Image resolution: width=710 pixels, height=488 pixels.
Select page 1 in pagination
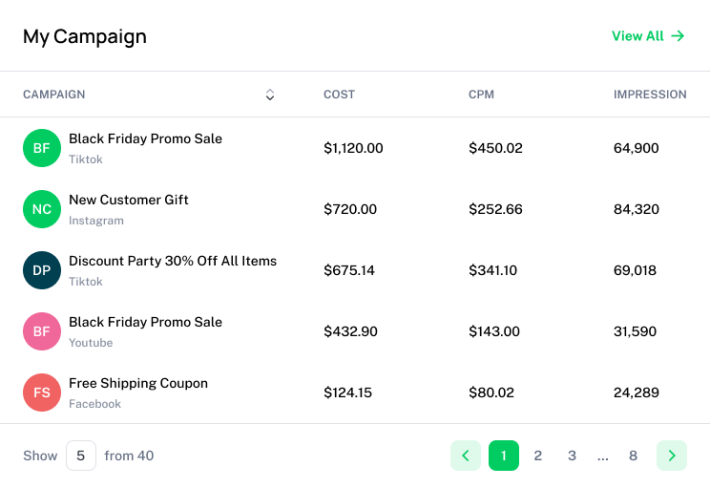tap(504, 456)
